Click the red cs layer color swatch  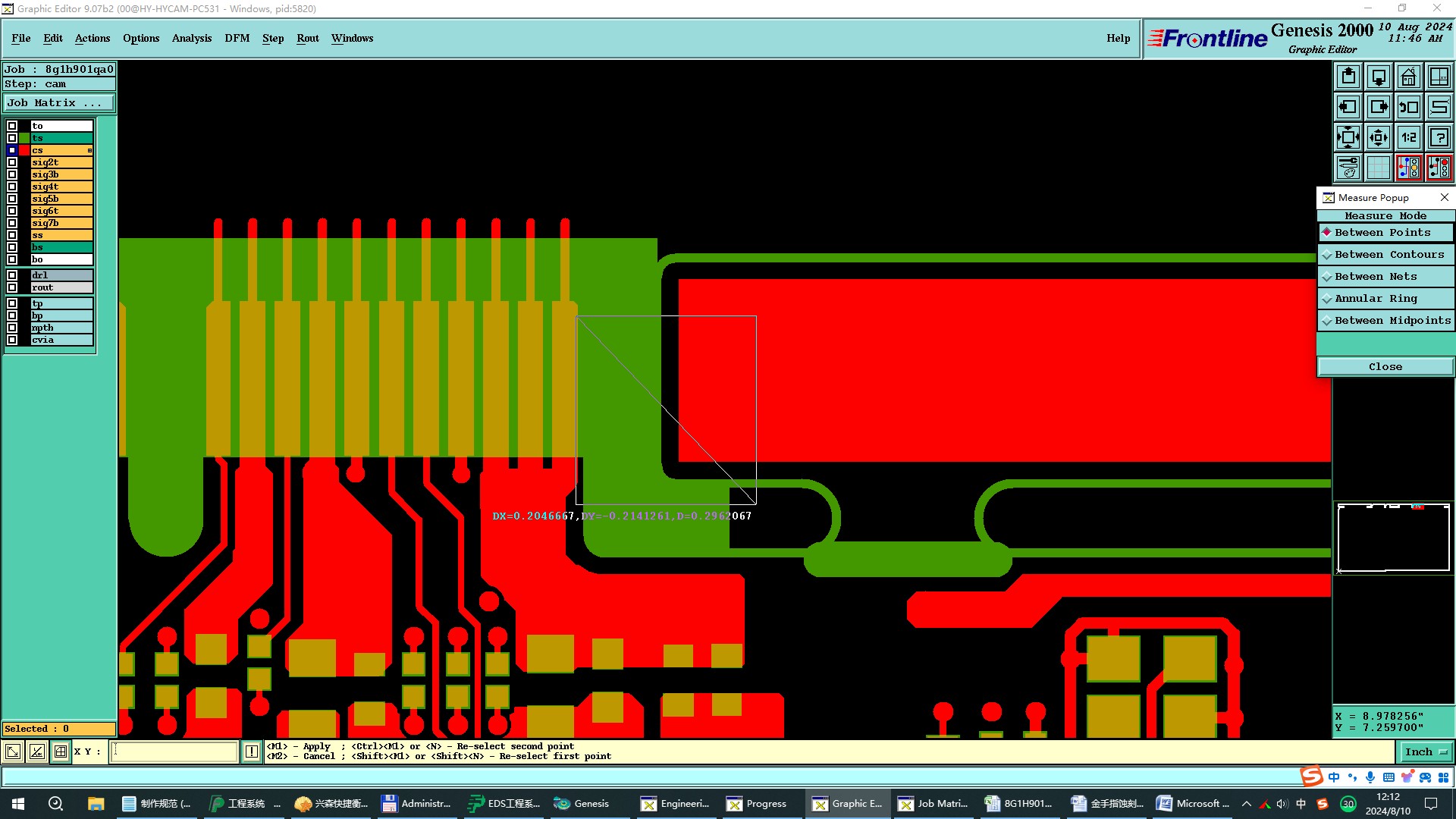[24, 150]
